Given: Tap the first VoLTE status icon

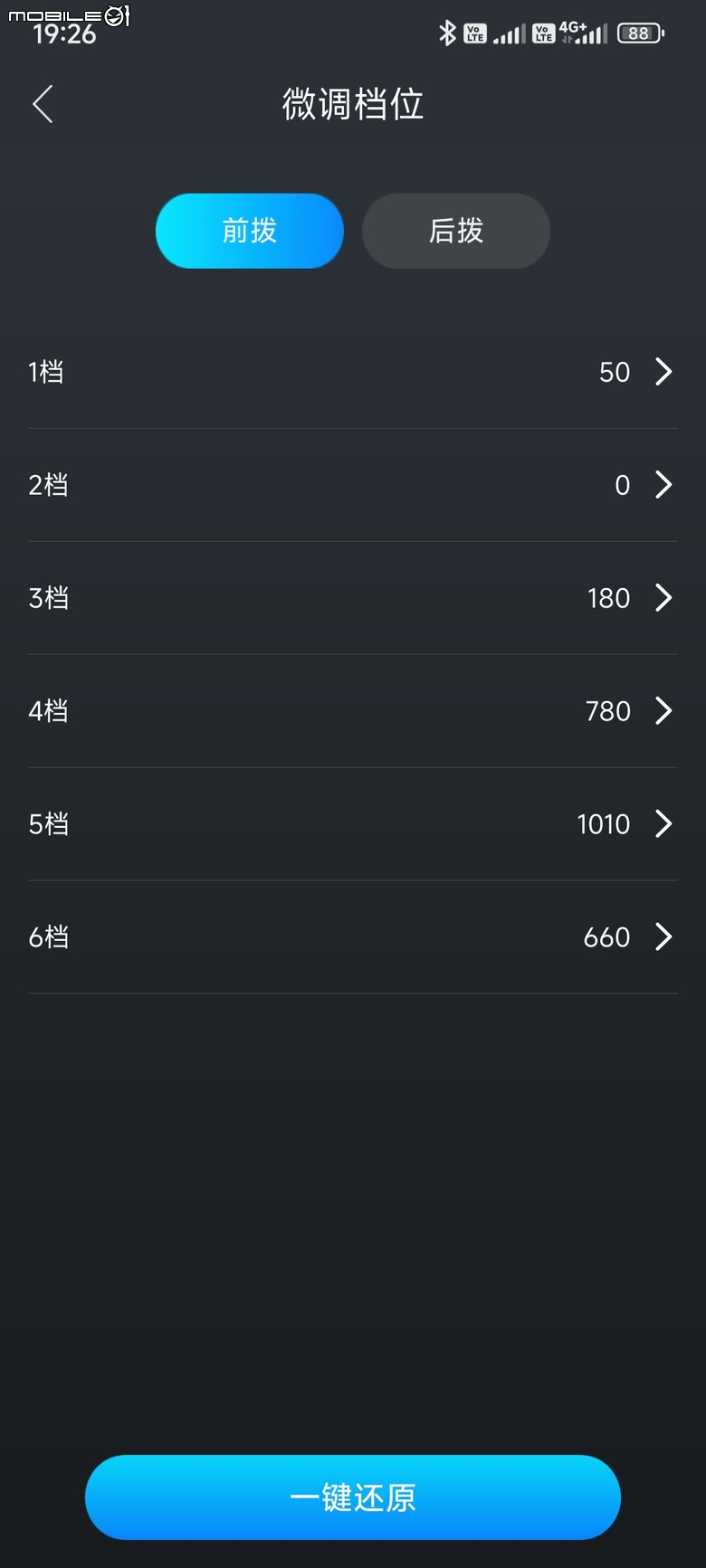Looking at the screenshot, I should coord(475,33).
